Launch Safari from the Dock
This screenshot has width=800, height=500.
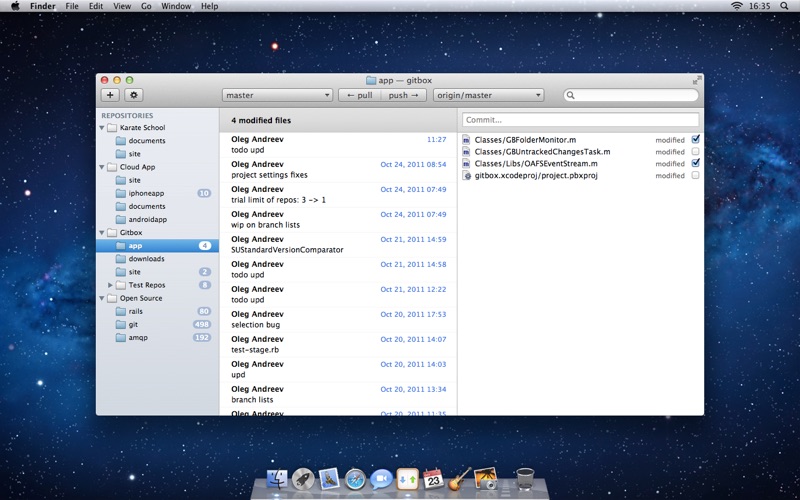click(355, 479)
